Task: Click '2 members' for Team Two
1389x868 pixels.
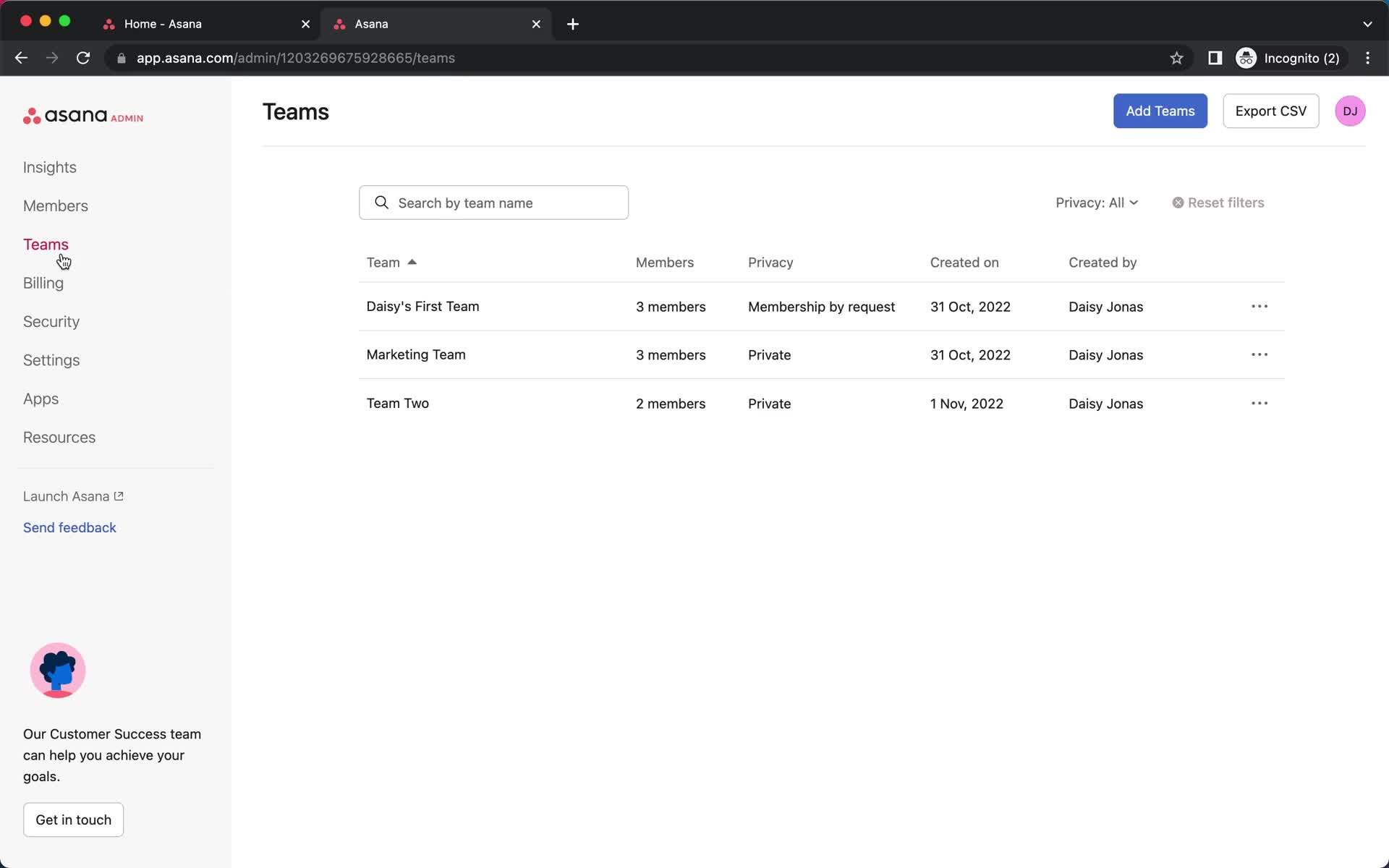Action: click(671, 404)
